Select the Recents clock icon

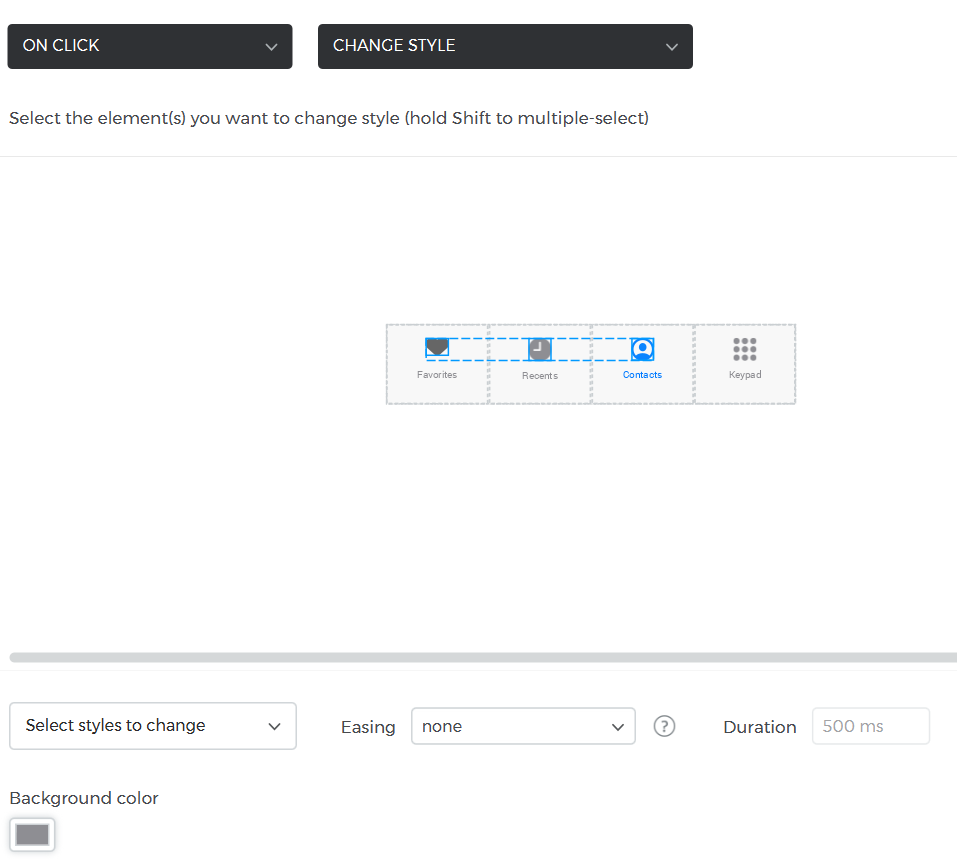coord(539,349)
